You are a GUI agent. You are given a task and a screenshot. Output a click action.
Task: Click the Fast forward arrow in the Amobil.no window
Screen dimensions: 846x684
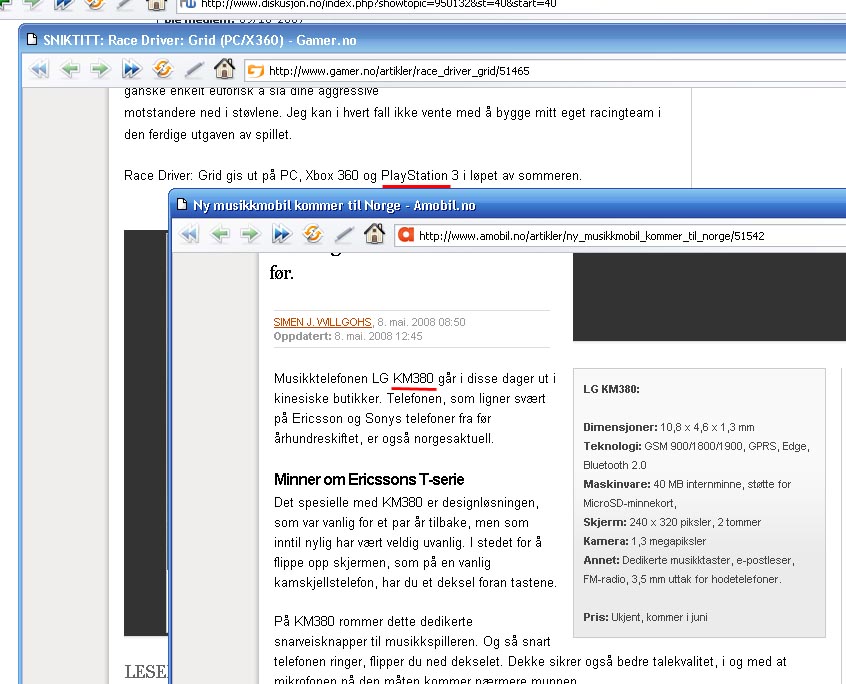coord(281,235)
